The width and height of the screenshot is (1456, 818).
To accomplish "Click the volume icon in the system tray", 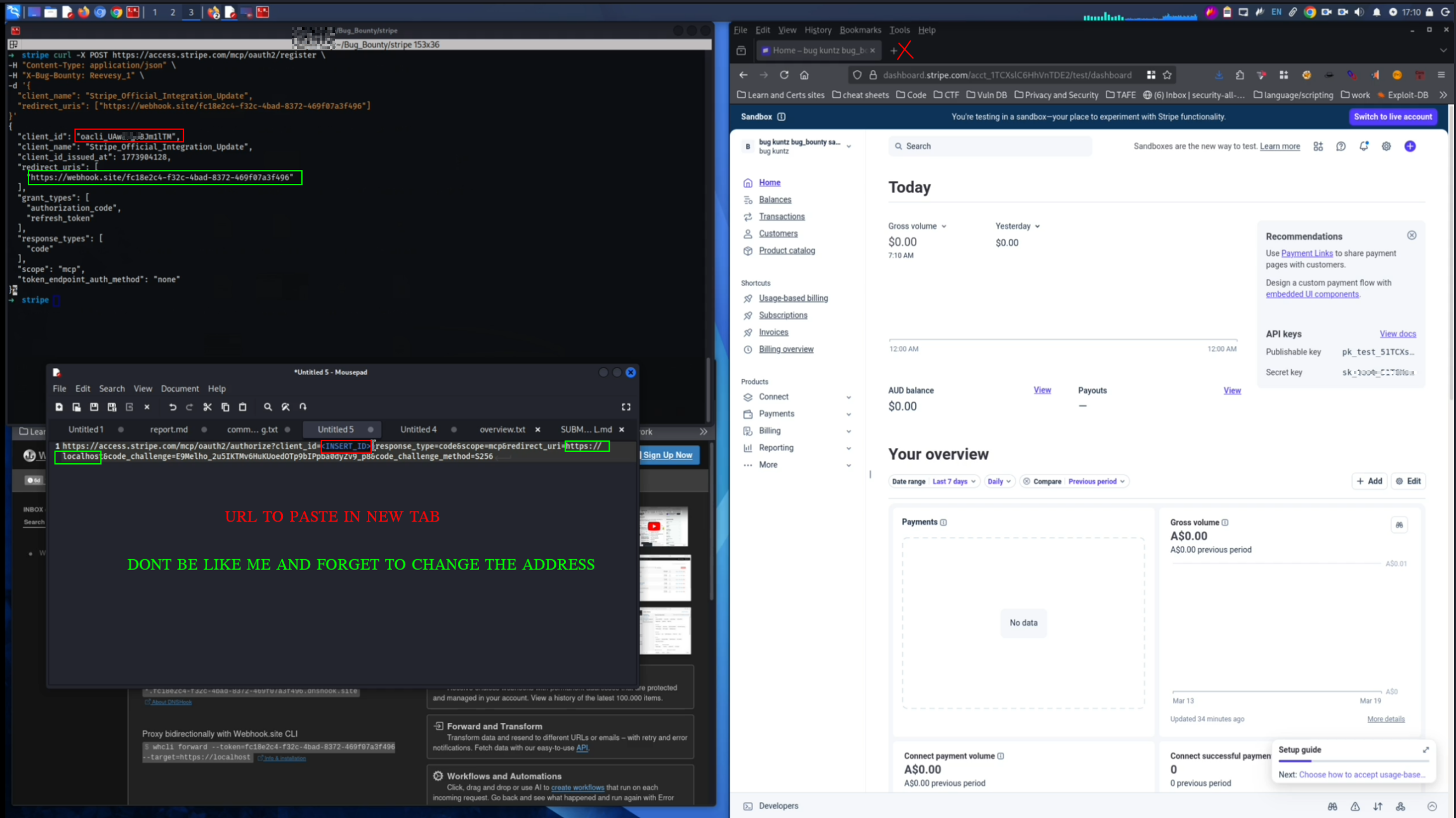I will [x=1359, y=12].
